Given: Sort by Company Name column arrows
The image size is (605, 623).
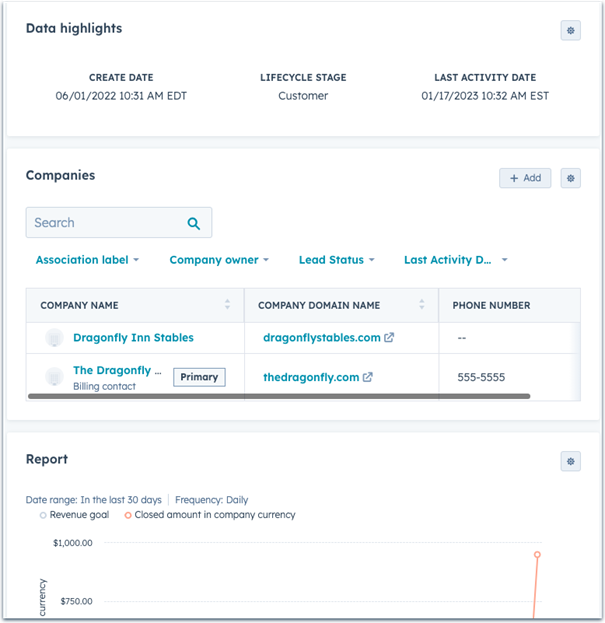Looking at the screenshot, I should [227, 304].
